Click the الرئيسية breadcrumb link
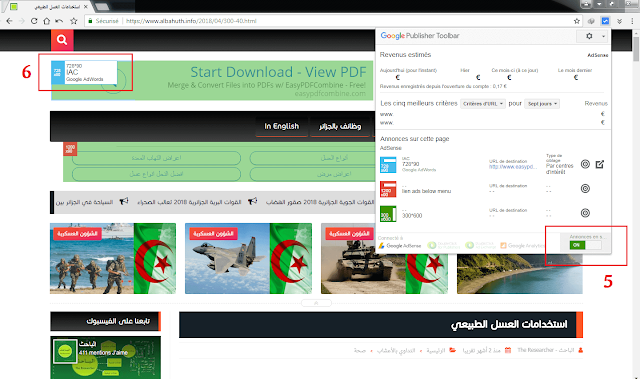 (x=436, y=350)
